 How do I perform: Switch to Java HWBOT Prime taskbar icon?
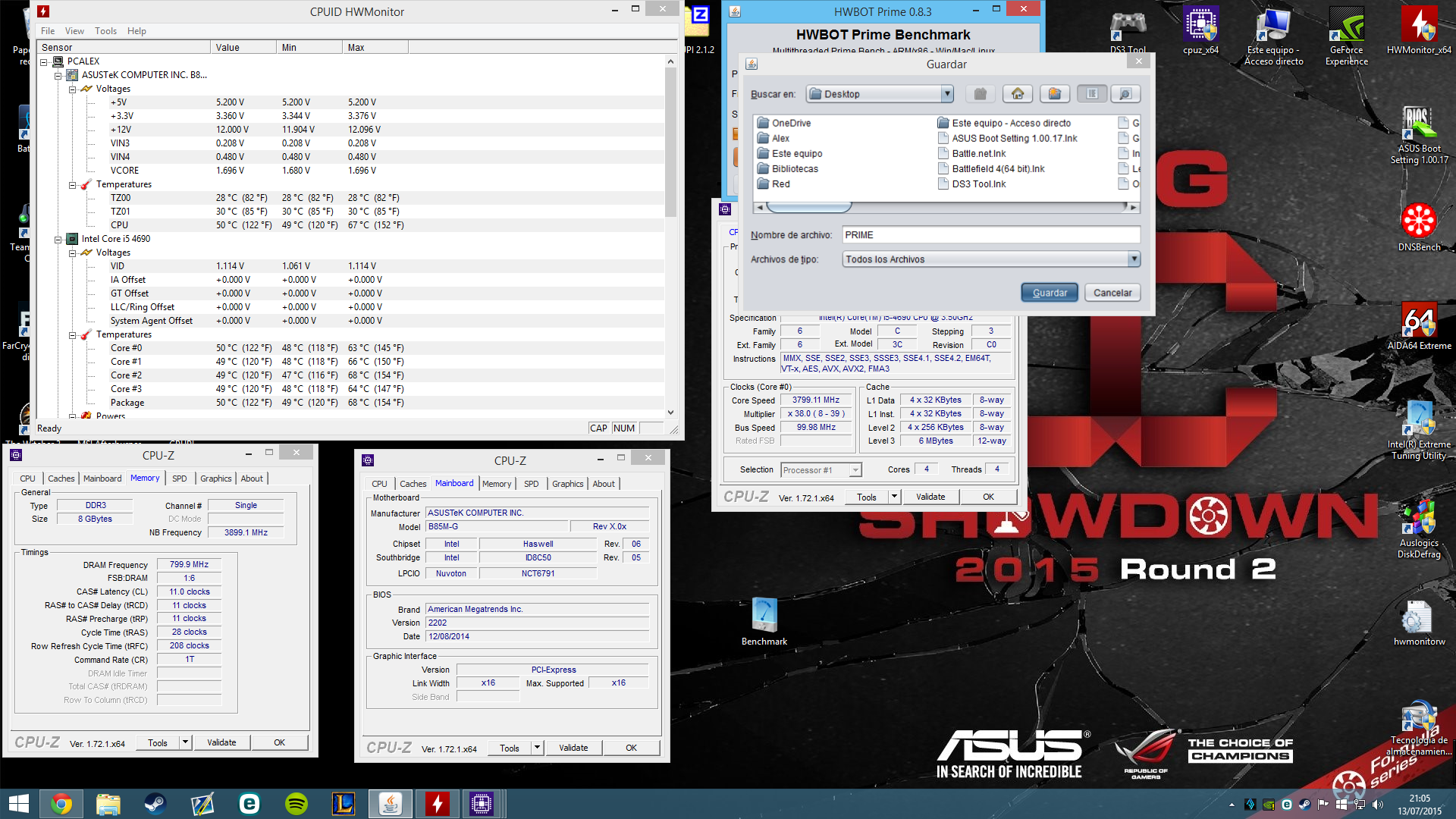tap(391, 804)
